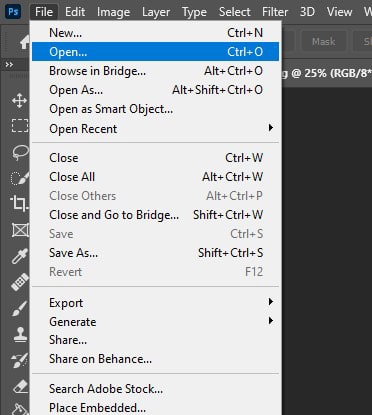The width and height of the screenshot is (372, 415).
Task: Select the Move tool
Action: pos(19,100)
